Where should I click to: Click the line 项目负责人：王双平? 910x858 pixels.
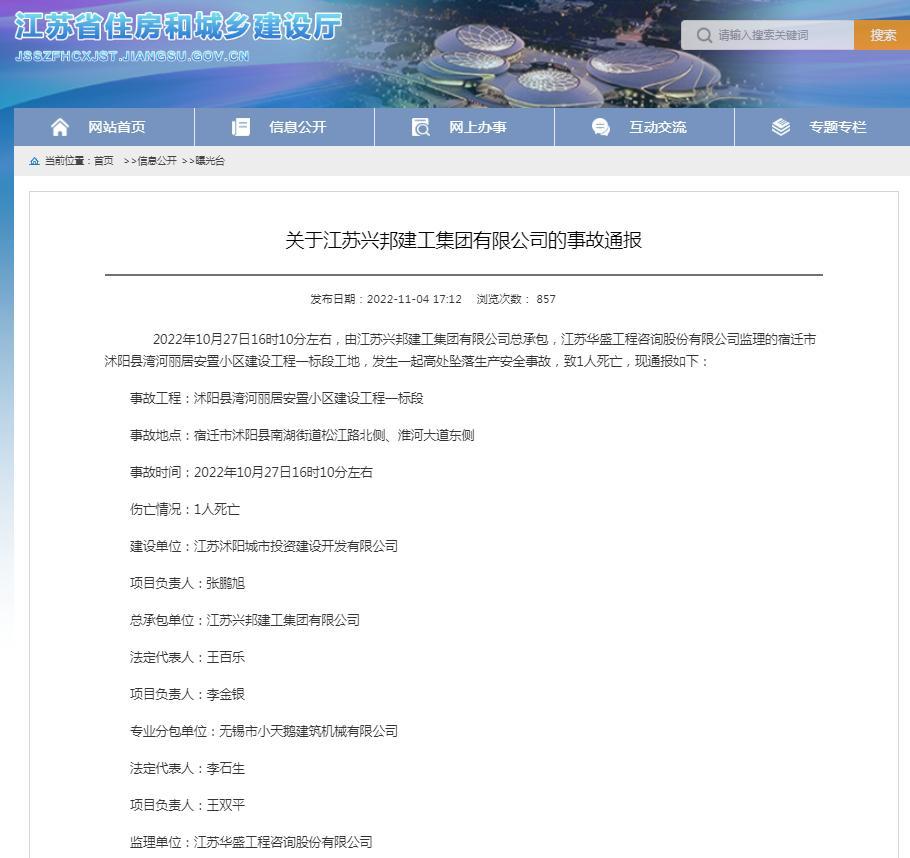187,805
